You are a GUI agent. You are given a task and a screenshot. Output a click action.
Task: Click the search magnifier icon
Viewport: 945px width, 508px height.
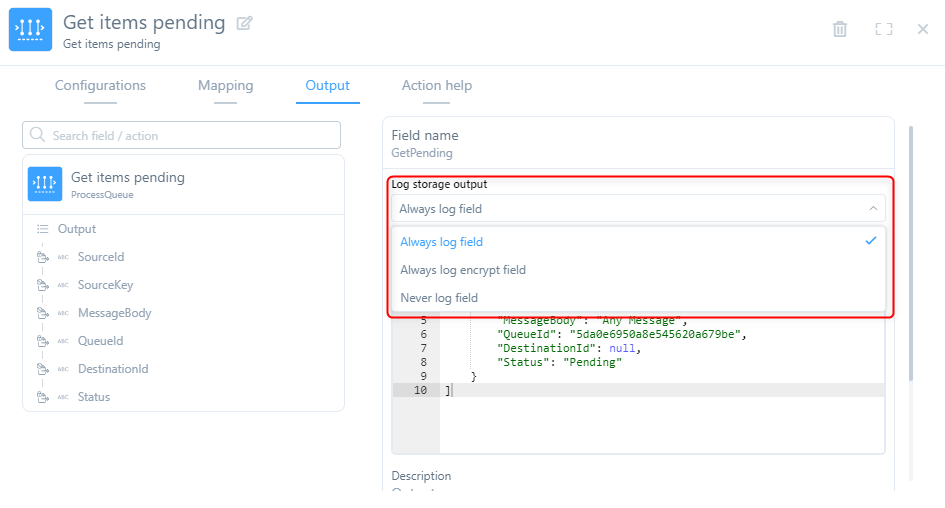pyautogui.click(x=38, y=135)
